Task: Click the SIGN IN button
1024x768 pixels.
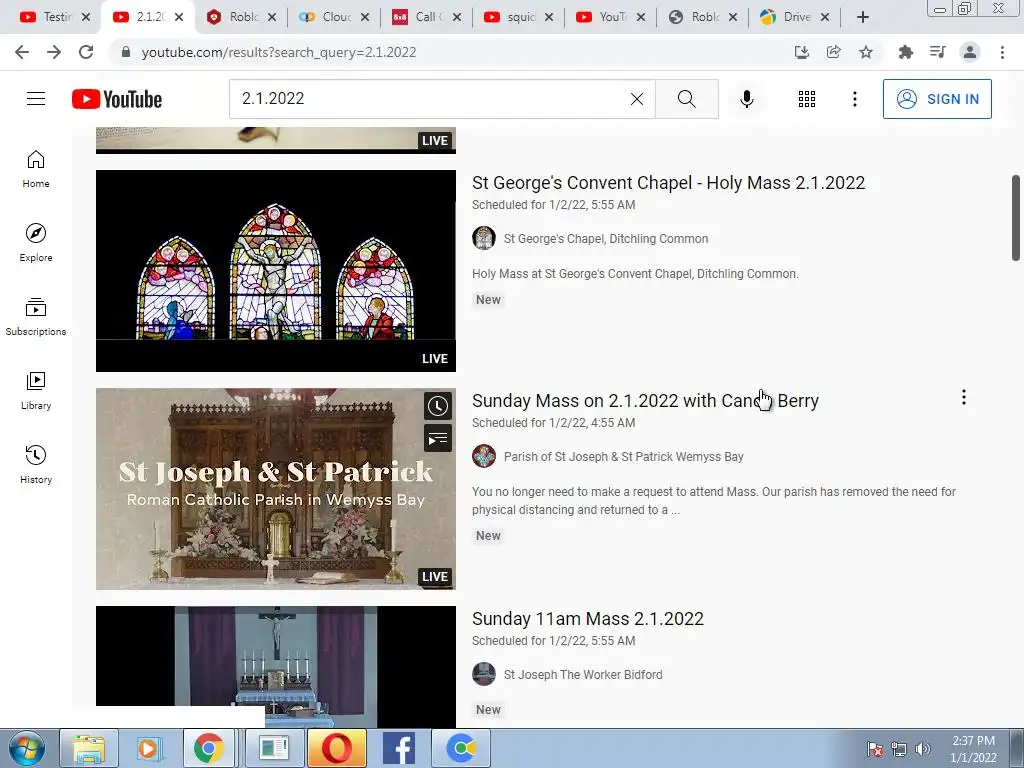Action: [x=937, y=99]
